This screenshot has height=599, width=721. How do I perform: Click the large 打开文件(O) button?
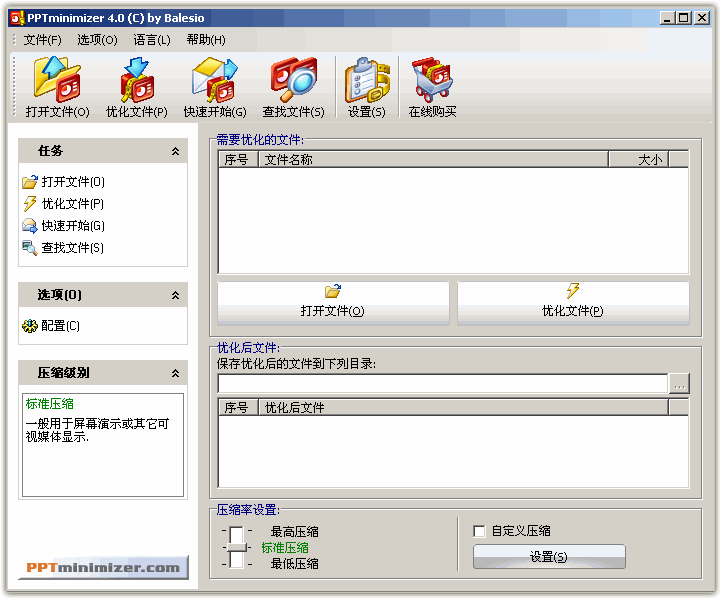click(333, 303)
